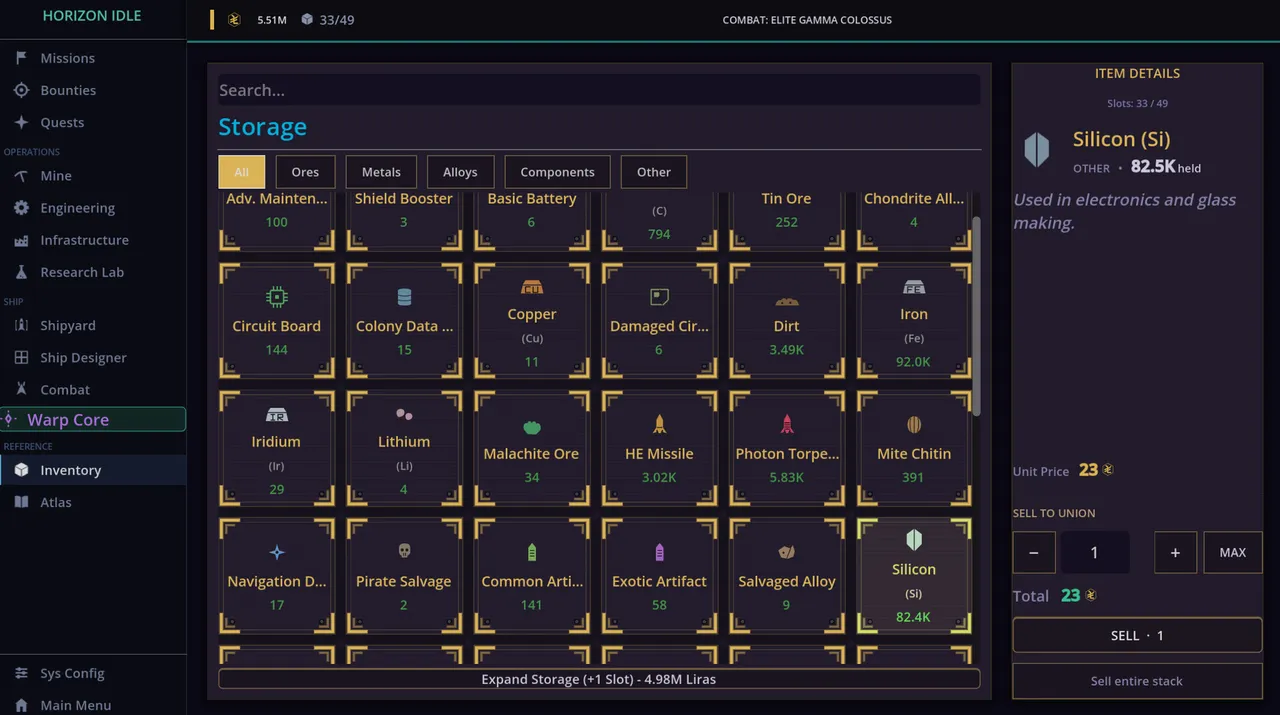Go to Quests in sidebar
The width and height of the screenshot is (1280, 715).
[x=92, y=122]
